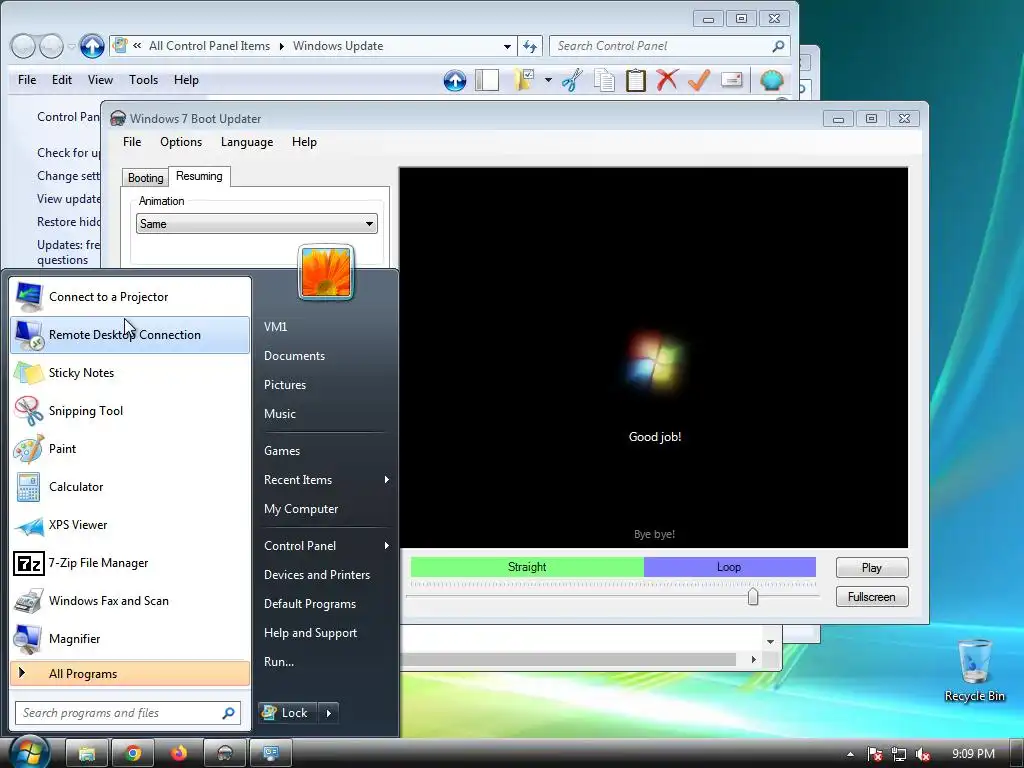Click the orange checkmark Properties icon
Image resolution: width=1024 pixels, height=768 pixels.
(x=699, y=80)
